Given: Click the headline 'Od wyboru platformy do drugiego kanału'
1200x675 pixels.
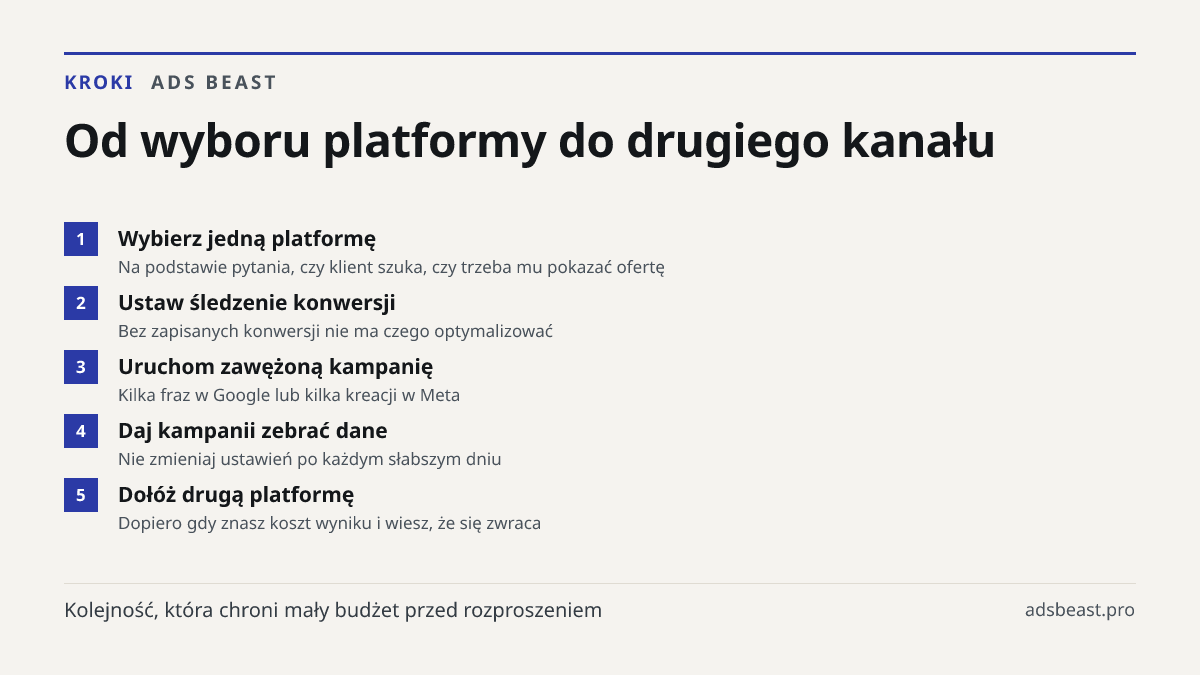Looking at the screenshot, I should 530,142.
